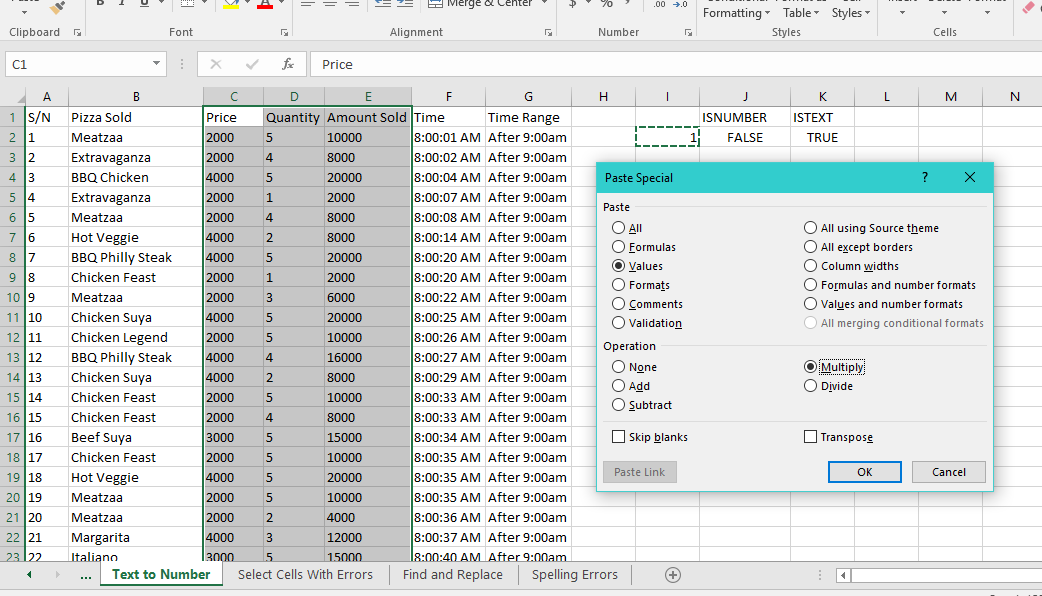
Task: Apply the Accounting Number Format icon
Action: 573,6
